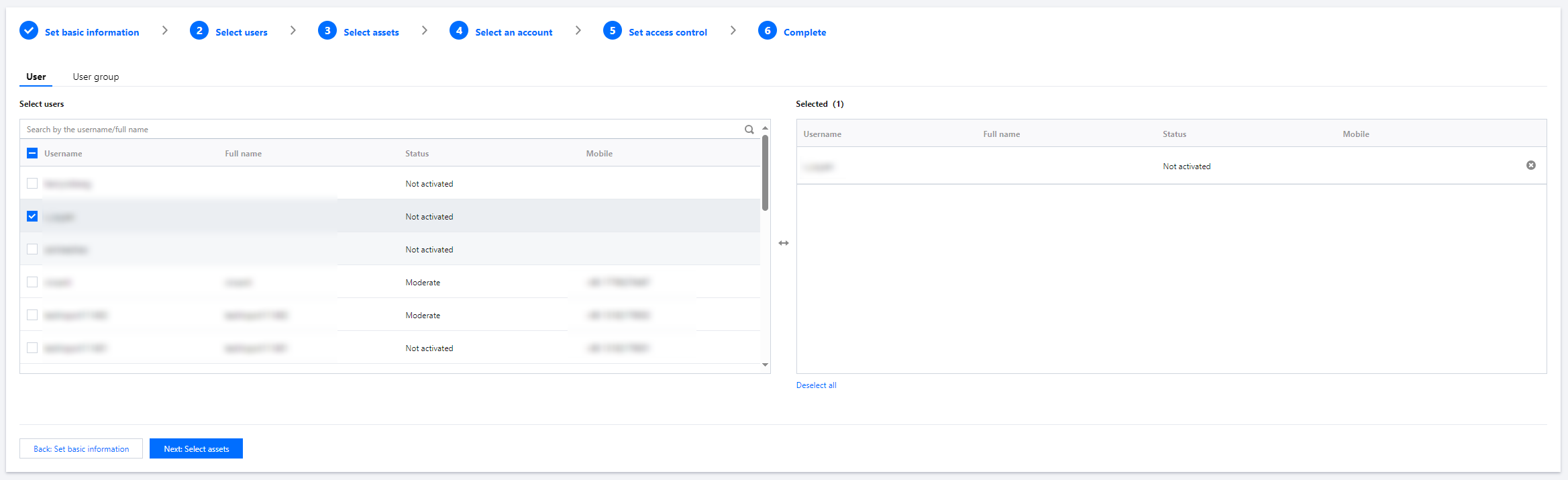Click the search magnifier icon
The height and width of the screenshot is (480, 1568).
[749, 130]
